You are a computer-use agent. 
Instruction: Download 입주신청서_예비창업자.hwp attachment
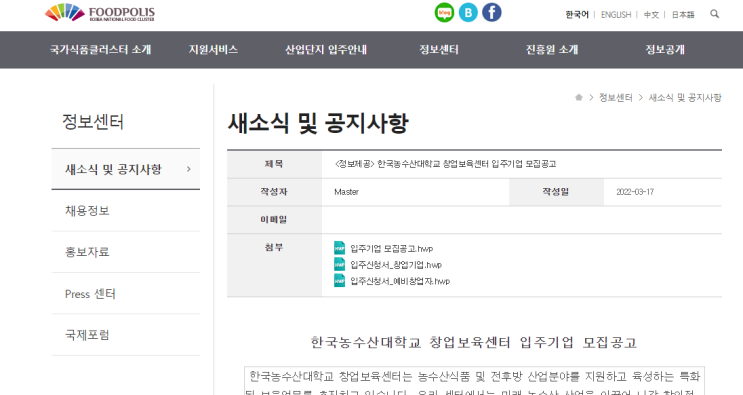(400, 281)
